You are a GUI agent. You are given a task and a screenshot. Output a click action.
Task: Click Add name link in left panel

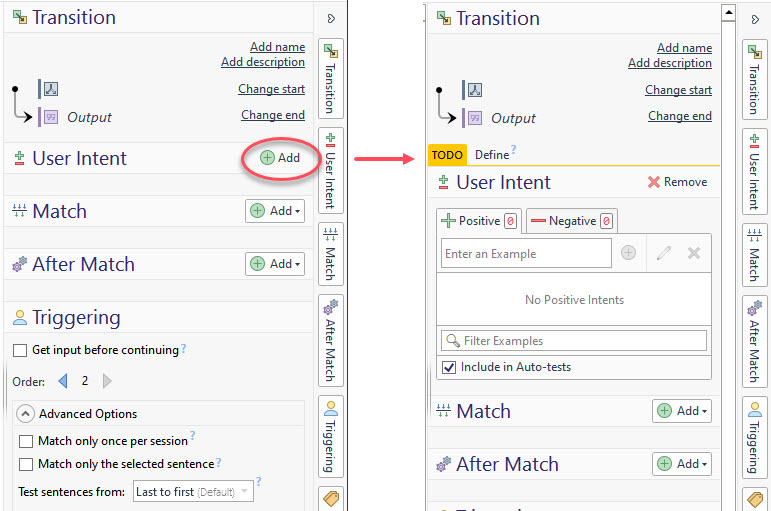click(x=277, y=47)
